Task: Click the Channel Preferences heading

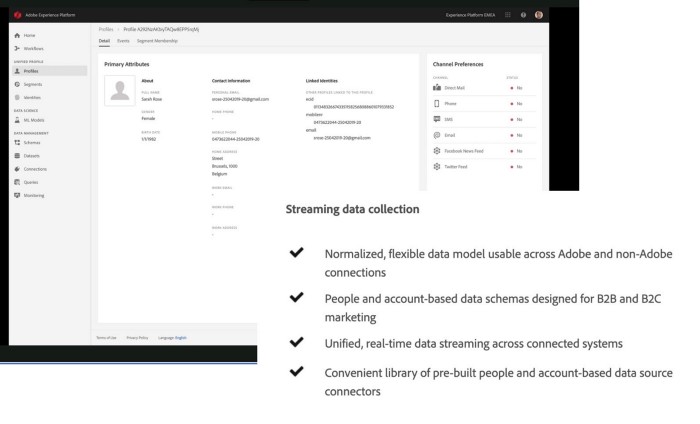Action: pos(458,64)
